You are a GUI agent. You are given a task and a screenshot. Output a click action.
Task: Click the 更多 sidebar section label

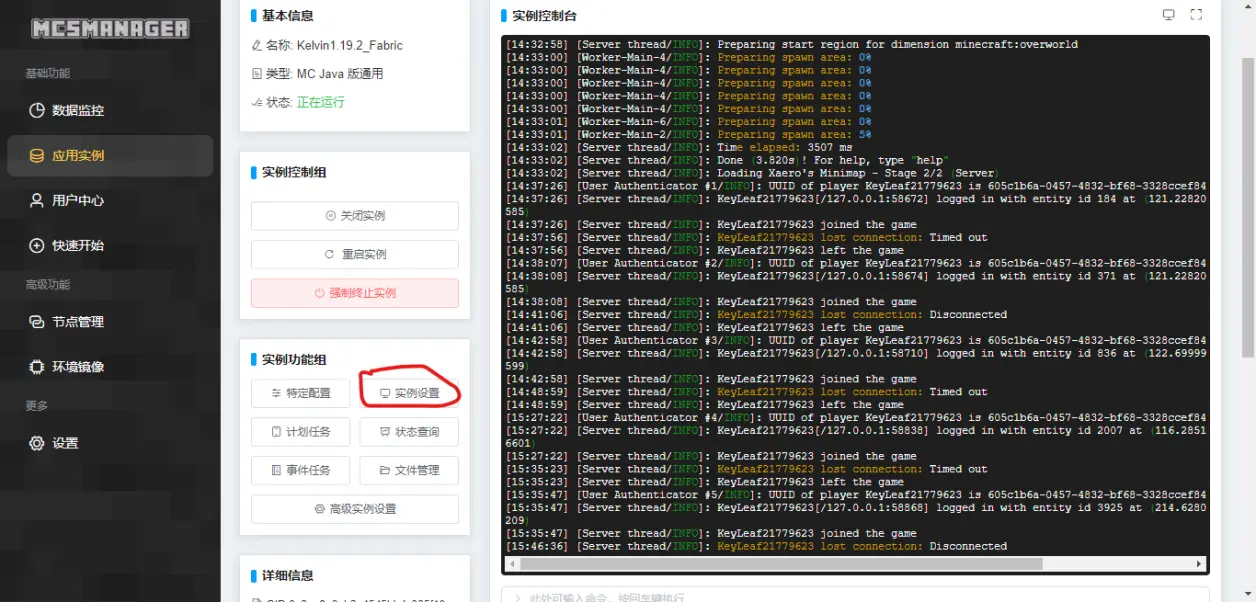36,406
